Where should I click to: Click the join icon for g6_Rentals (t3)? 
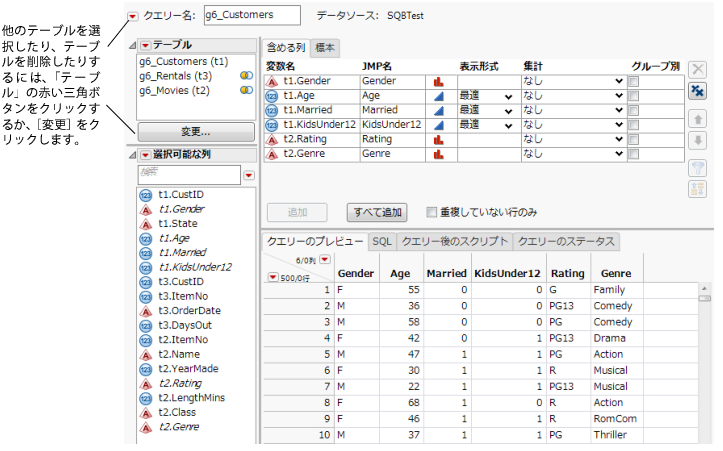pyautogui.click(x=246, y=76)
